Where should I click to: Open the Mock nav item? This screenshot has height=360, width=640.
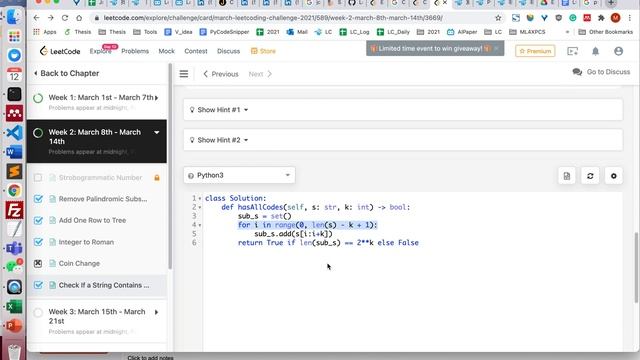167,51
